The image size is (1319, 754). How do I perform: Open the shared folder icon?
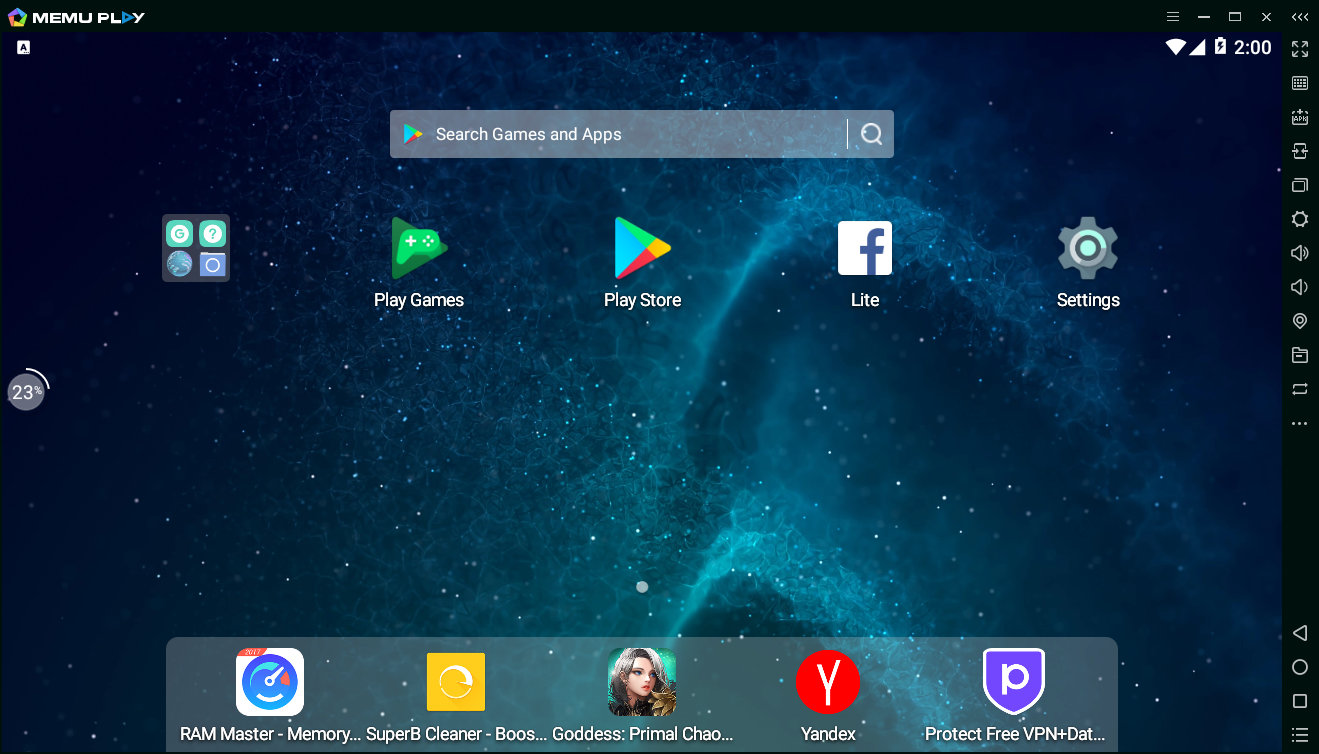(x=1300, y=355)
